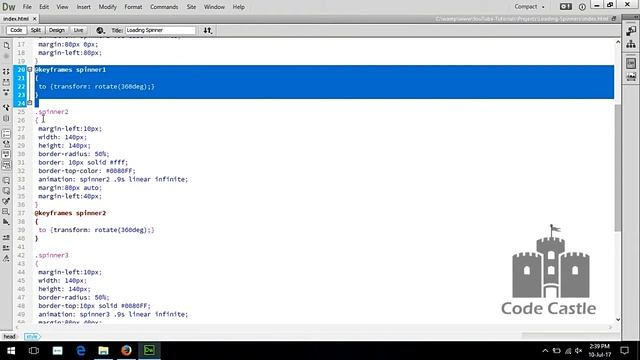Open the Edit menu
640x360 pixels.
point(44,7)
